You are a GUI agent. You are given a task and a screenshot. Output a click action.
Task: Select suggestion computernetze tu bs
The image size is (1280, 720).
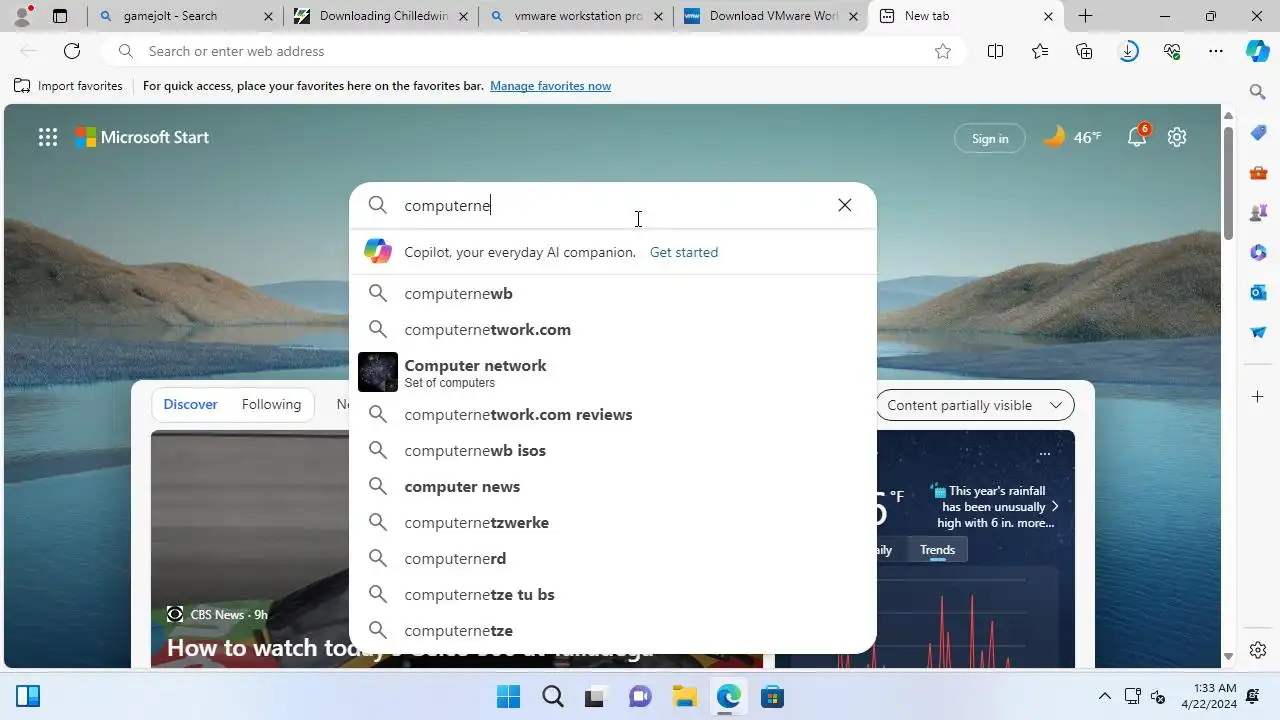(x=612, y=594)
